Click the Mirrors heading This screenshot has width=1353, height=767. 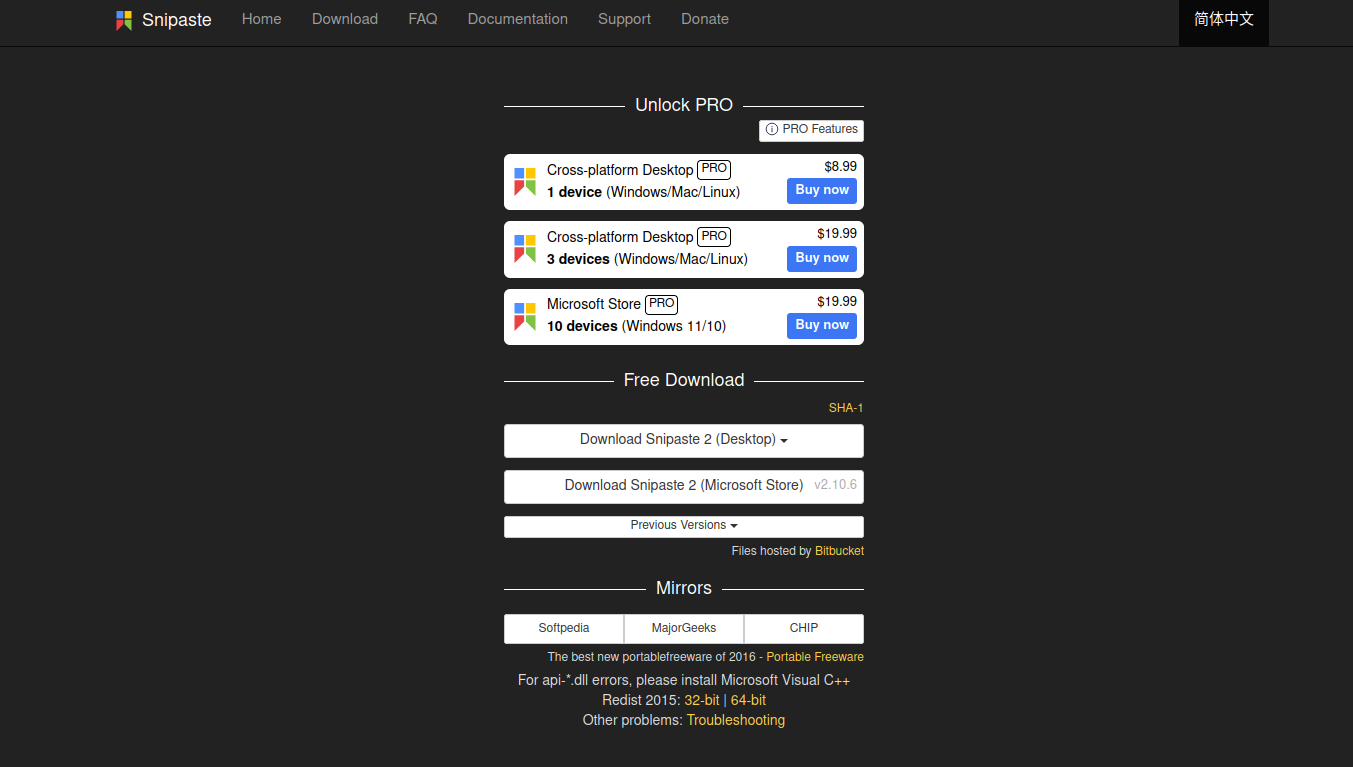(x=684, y=588)
